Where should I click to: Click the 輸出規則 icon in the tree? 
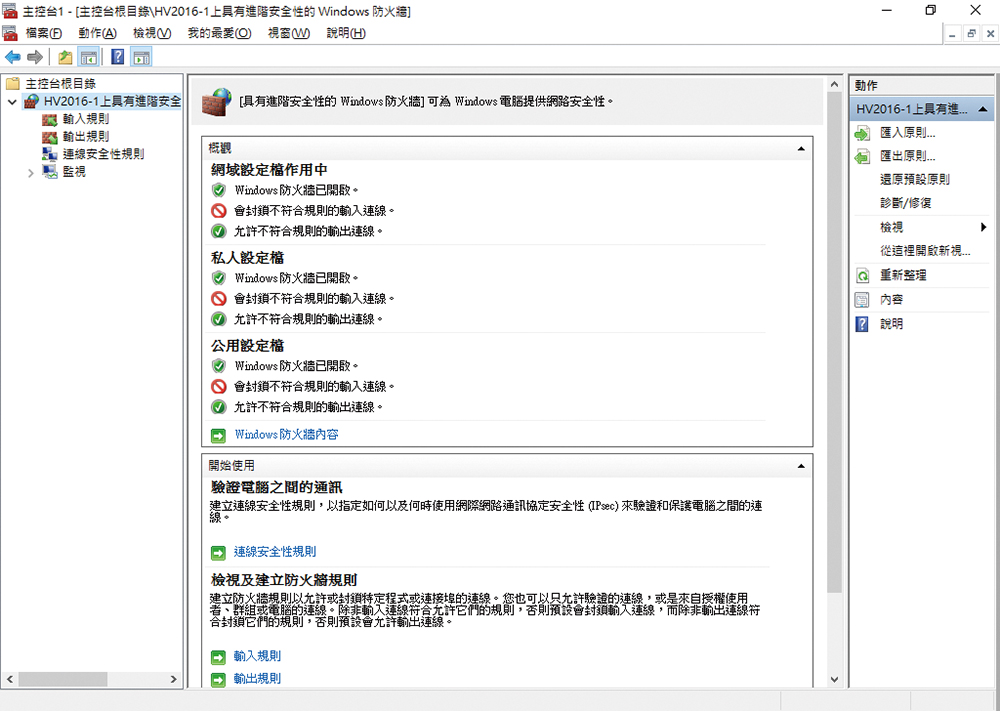click(50, 137)
